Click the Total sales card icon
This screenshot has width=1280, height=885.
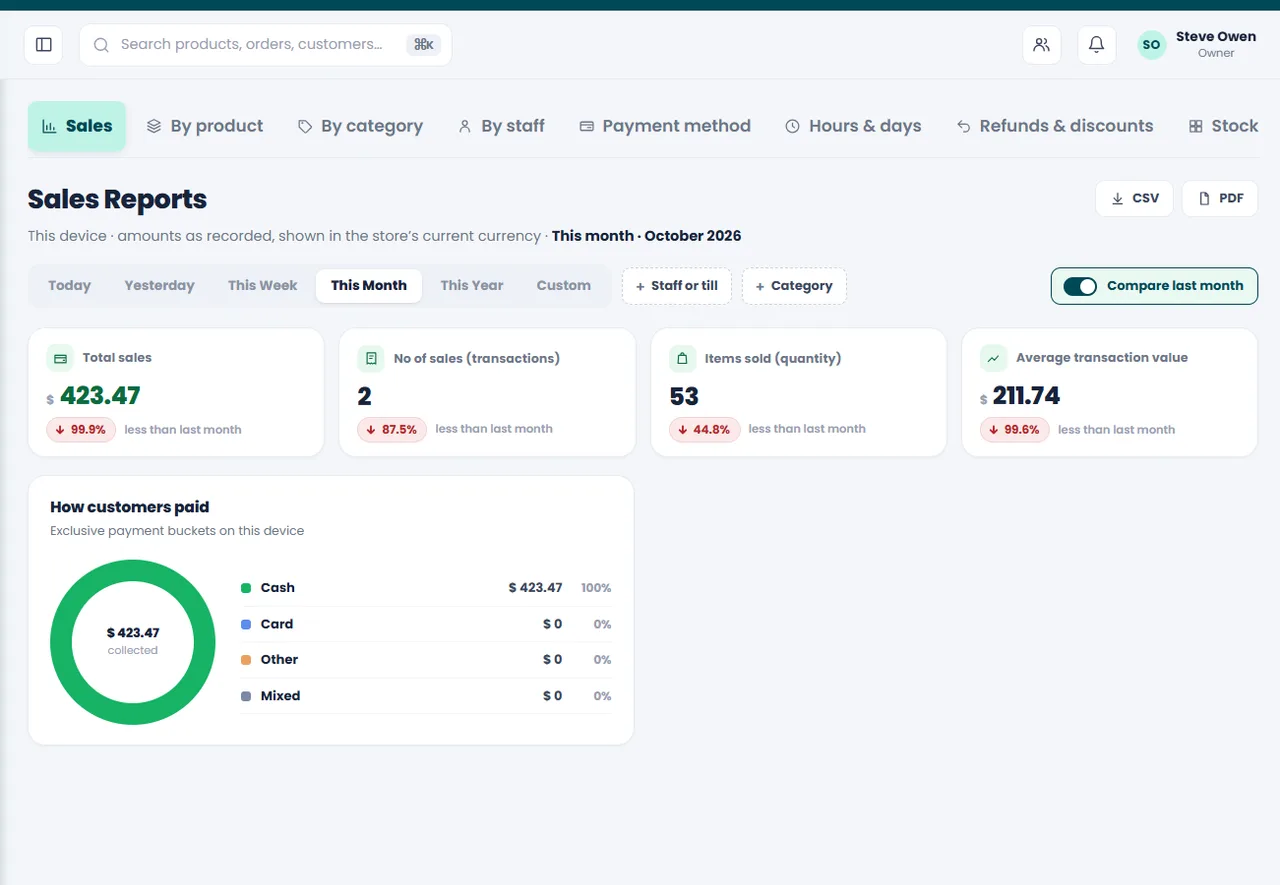pos(60,358)
